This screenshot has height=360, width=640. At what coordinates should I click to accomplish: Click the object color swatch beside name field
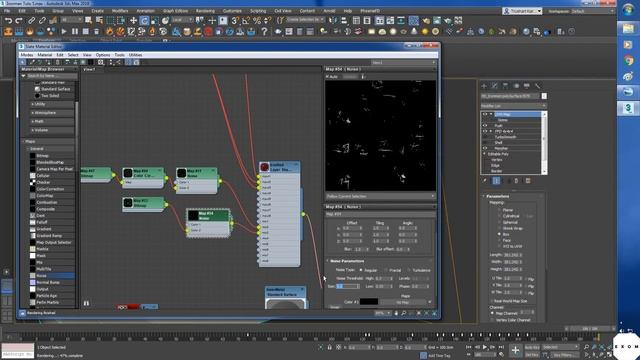pos(544,96)
